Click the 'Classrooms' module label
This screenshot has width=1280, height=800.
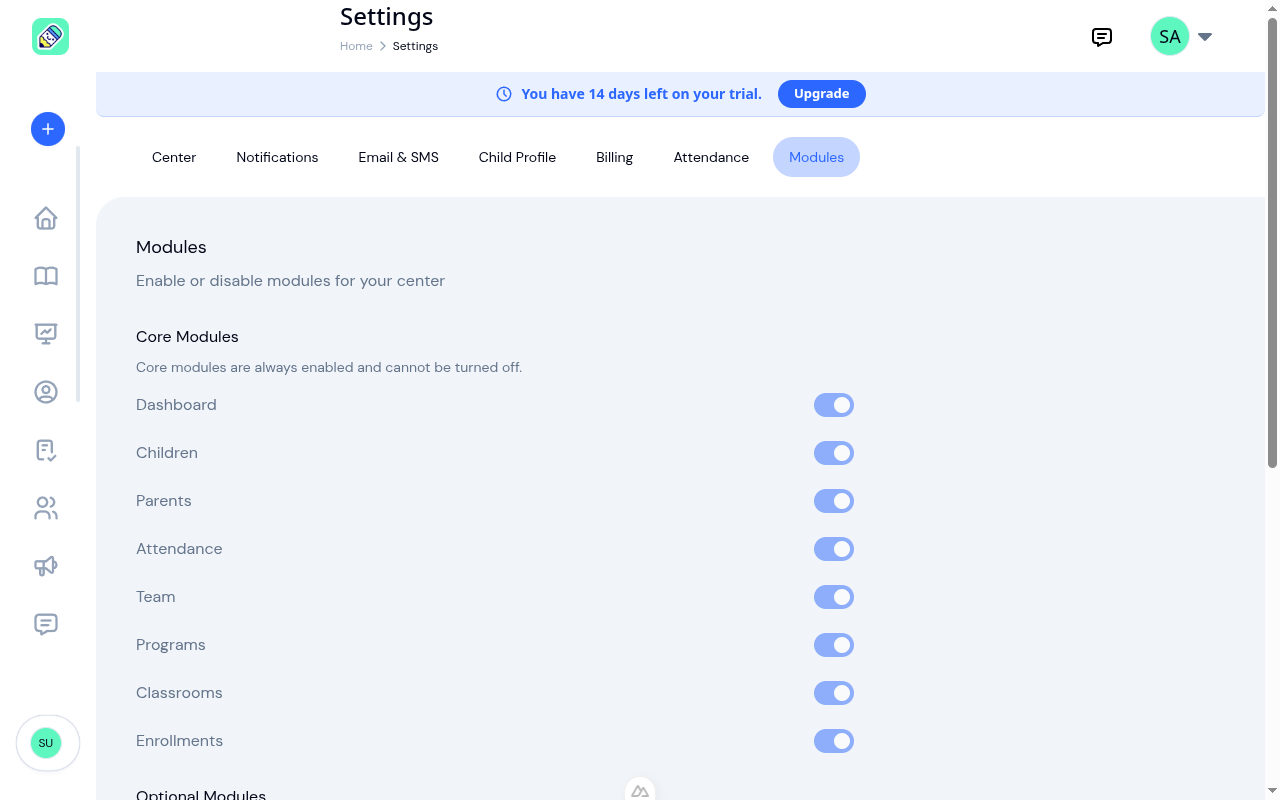(x=179, y=693)
